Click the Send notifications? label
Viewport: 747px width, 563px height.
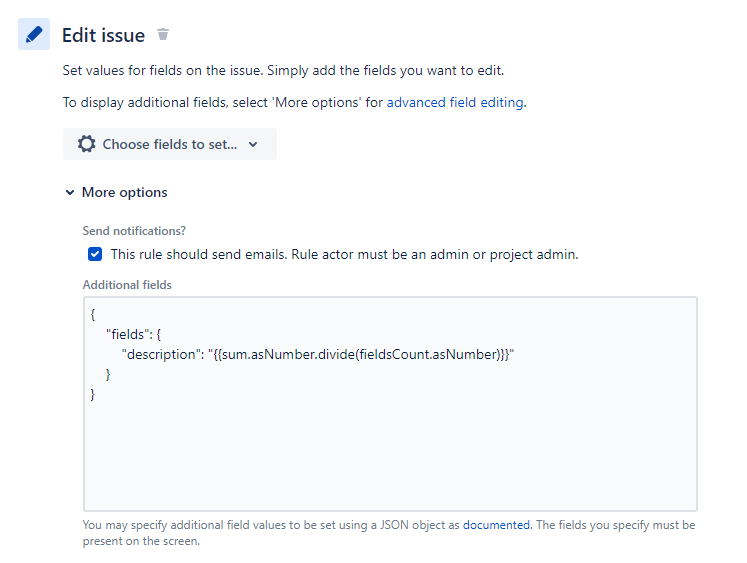tap(134, 231)
